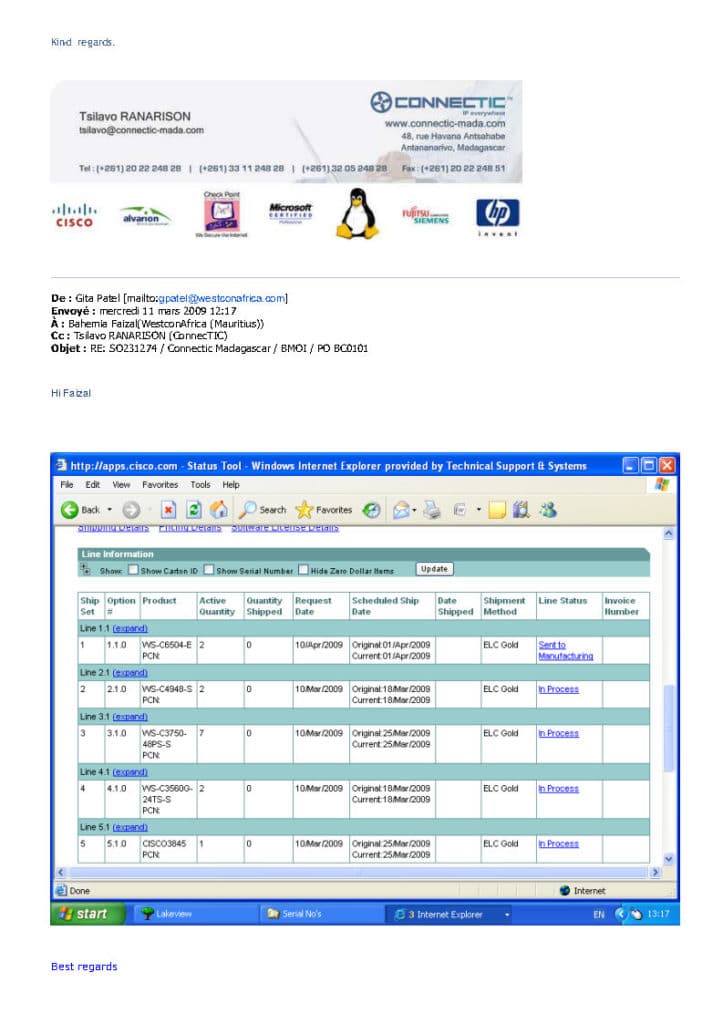
Task: Click the Windows start button
Action: (88, 914)
